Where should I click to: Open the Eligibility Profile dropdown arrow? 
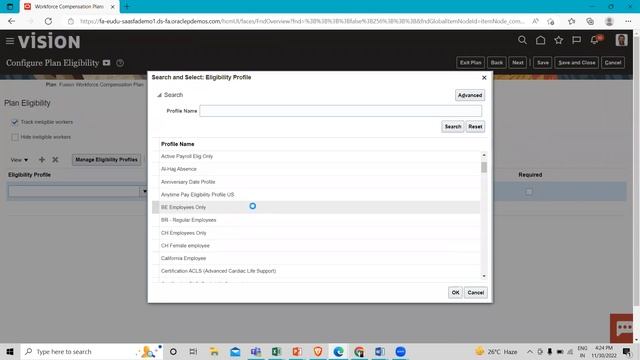[144, 191]
